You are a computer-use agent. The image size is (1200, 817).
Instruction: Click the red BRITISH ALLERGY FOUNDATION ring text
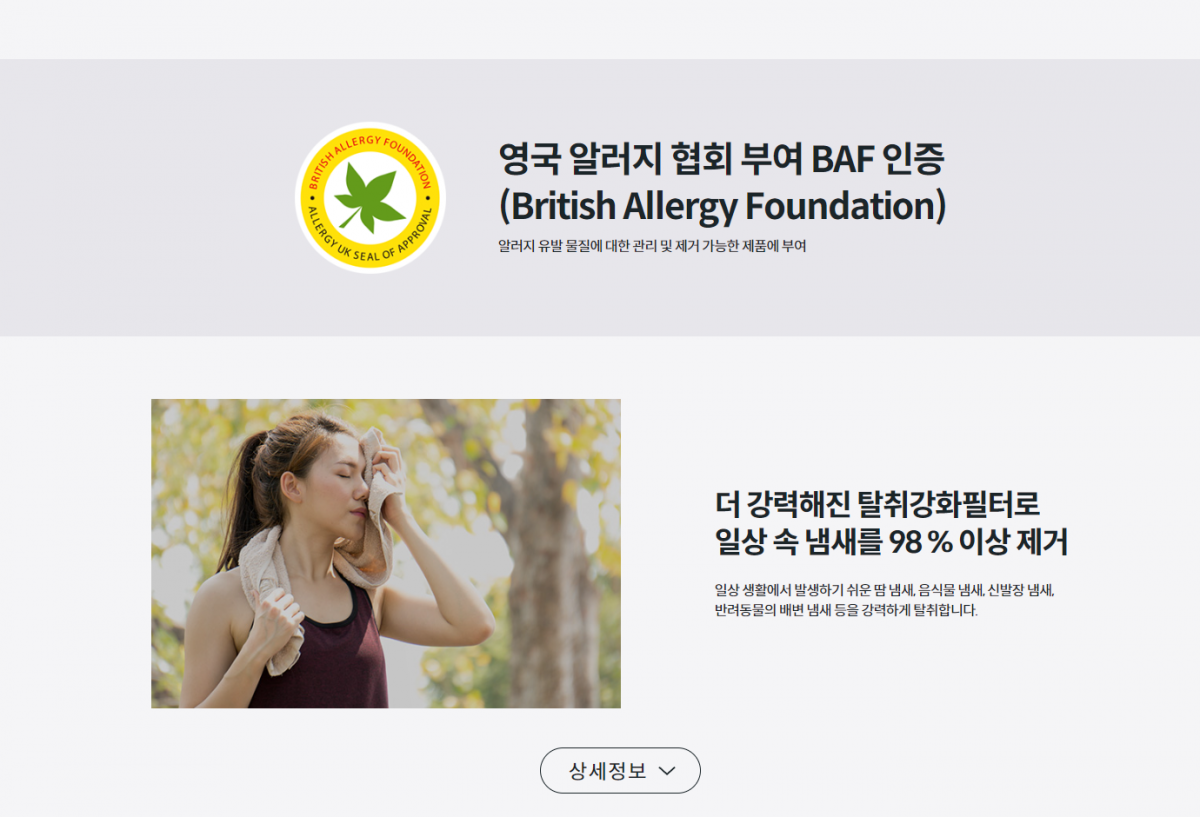(x=369, y=157)
